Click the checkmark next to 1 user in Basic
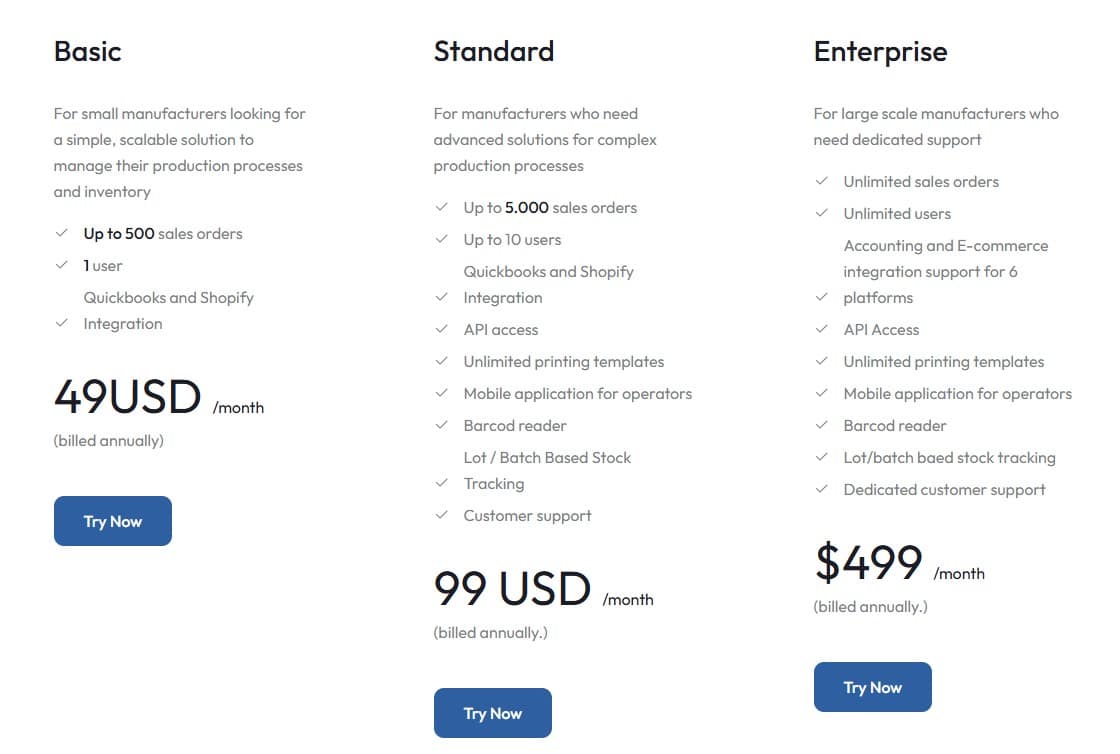This screenshot has width=1120, height=754. 62,265
